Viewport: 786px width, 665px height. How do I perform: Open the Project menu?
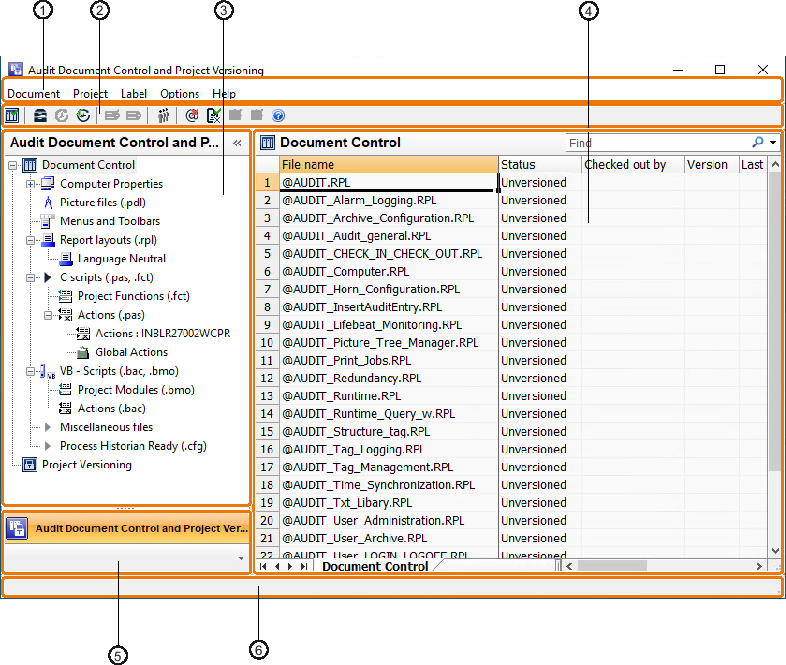[x=90, y=94]
